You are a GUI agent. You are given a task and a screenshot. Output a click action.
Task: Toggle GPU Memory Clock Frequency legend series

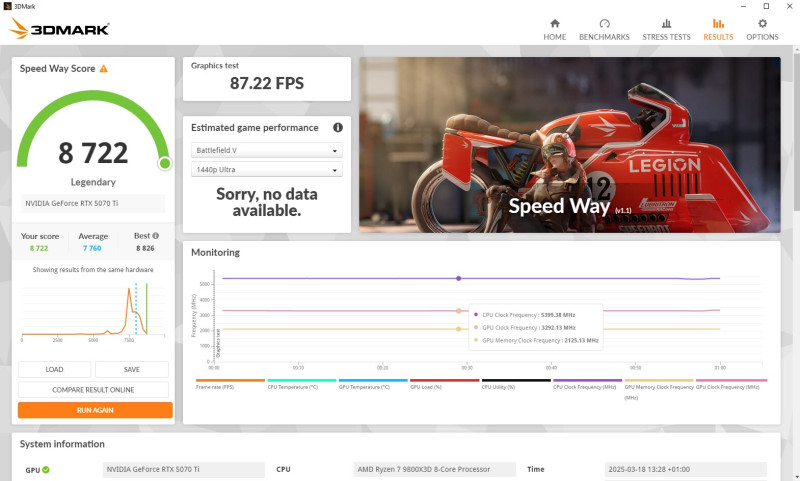pyautogui.click(x=659, y=390)
